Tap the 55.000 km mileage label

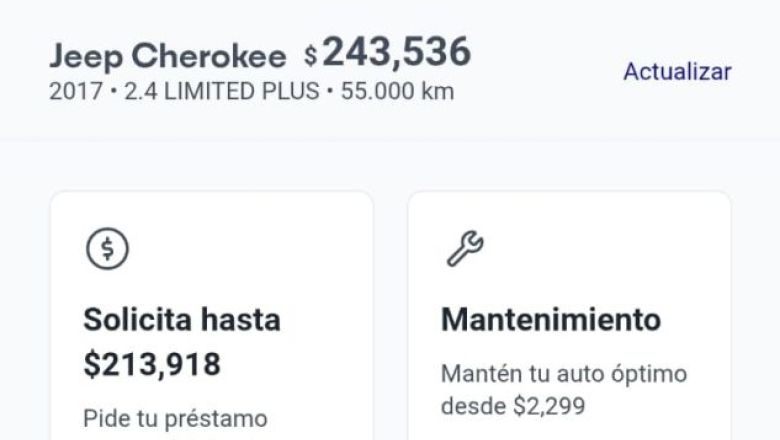coord(397,91)
